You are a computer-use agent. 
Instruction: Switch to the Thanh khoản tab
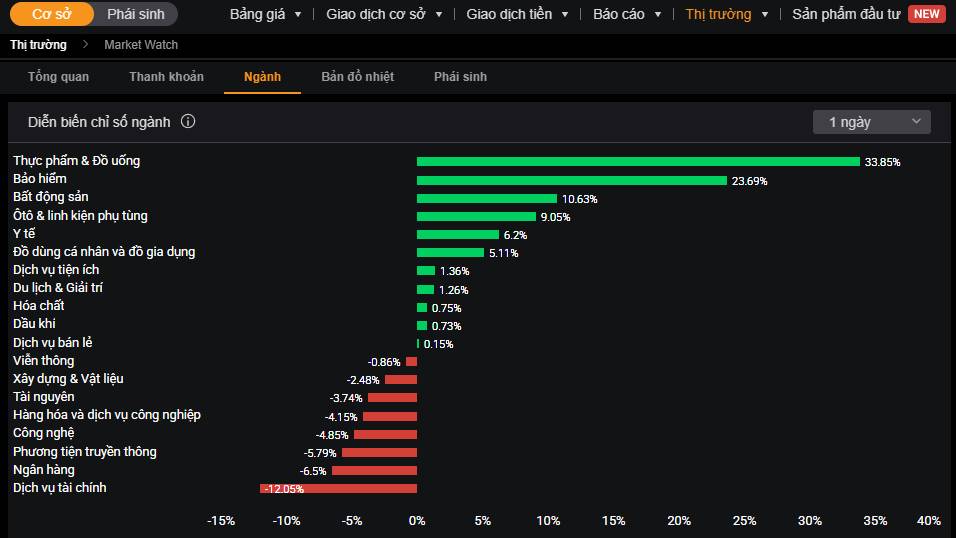click(166, 77)
